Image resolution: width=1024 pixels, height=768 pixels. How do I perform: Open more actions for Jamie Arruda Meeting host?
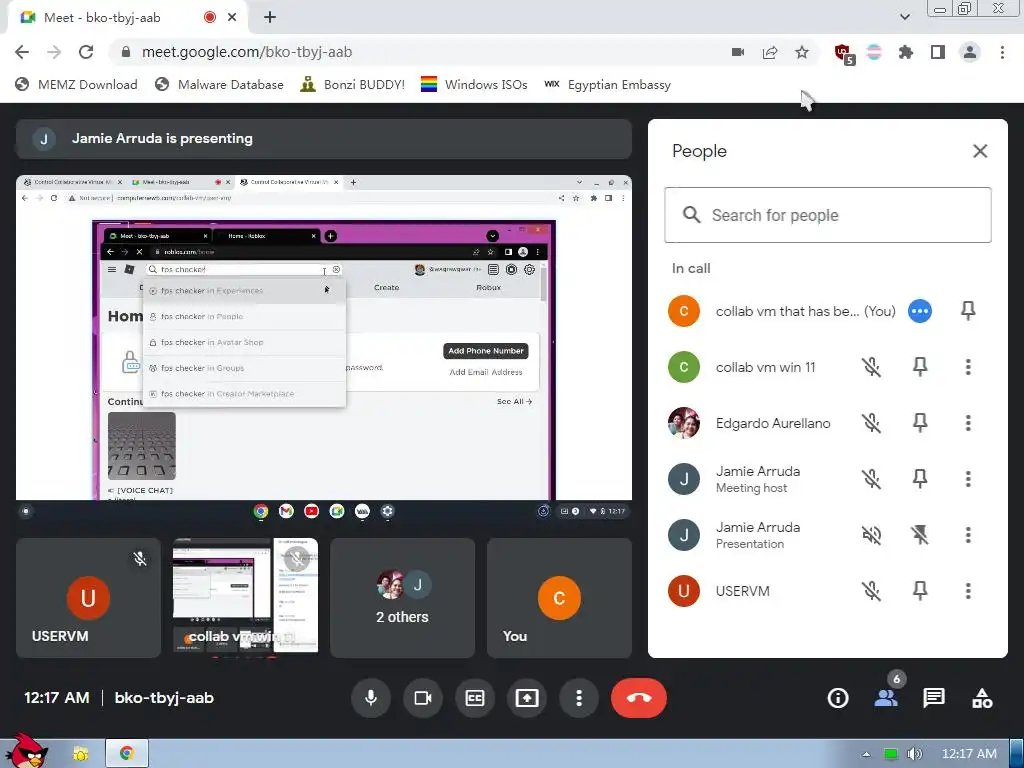pyautogui.click(x=968, y=479)
